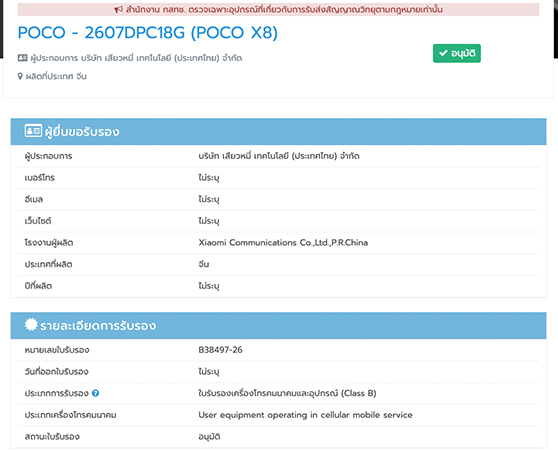Select the โรงงานผู้ผลิต row label
558x450 pixels.
tap(49, 243)
